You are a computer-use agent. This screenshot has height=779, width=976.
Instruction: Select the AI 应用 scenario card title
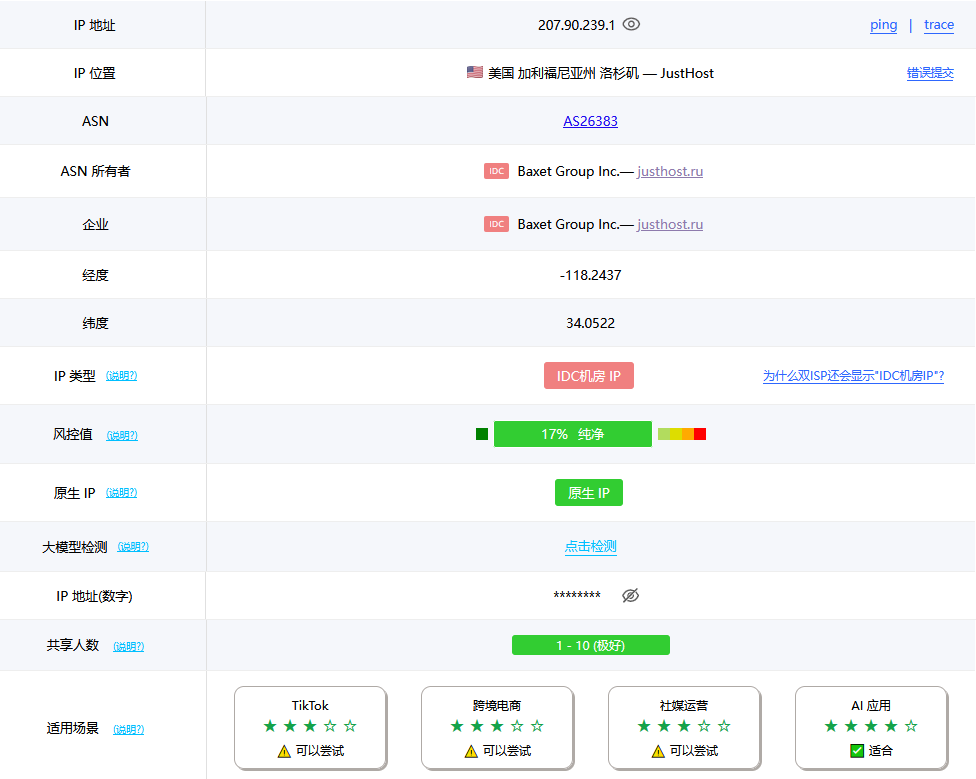871,706
